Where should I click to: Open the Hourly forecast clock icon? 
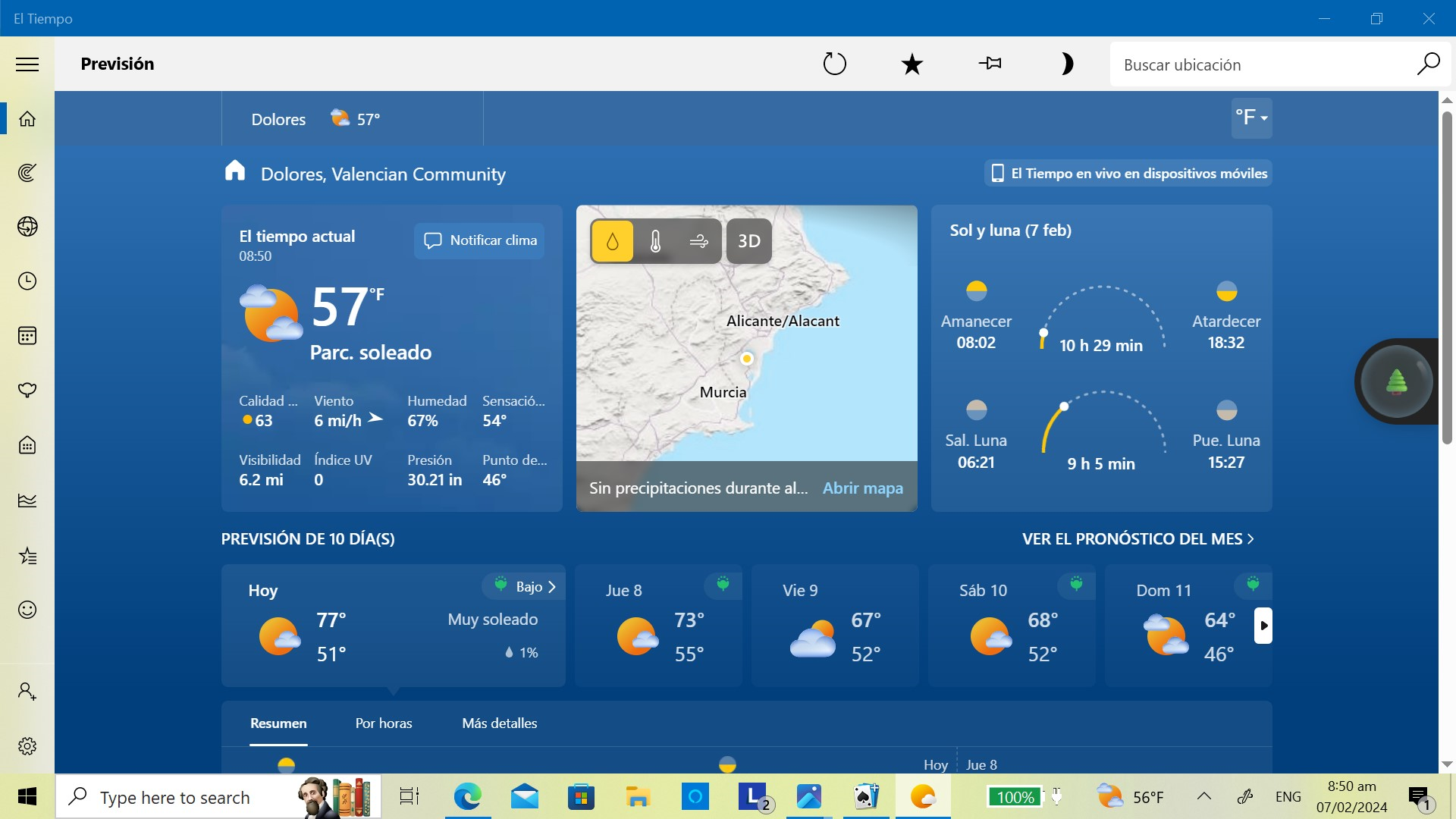click(27, 281)
